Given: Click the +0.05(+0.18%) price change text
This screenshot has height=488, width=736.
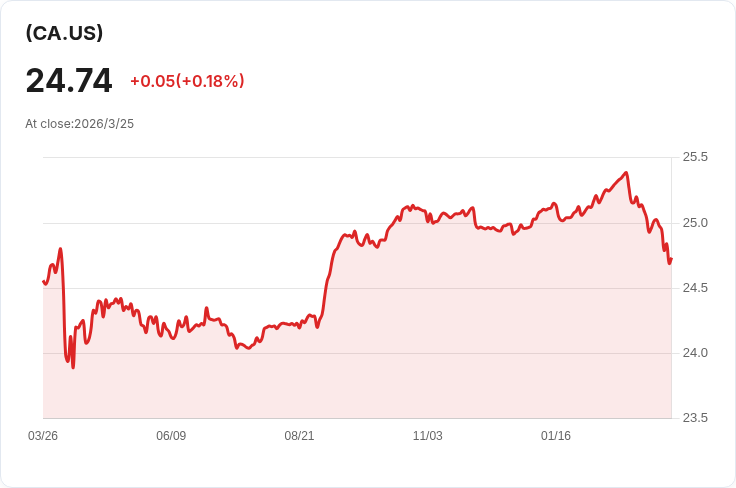Looking at the screenshot, I should 187,81.
